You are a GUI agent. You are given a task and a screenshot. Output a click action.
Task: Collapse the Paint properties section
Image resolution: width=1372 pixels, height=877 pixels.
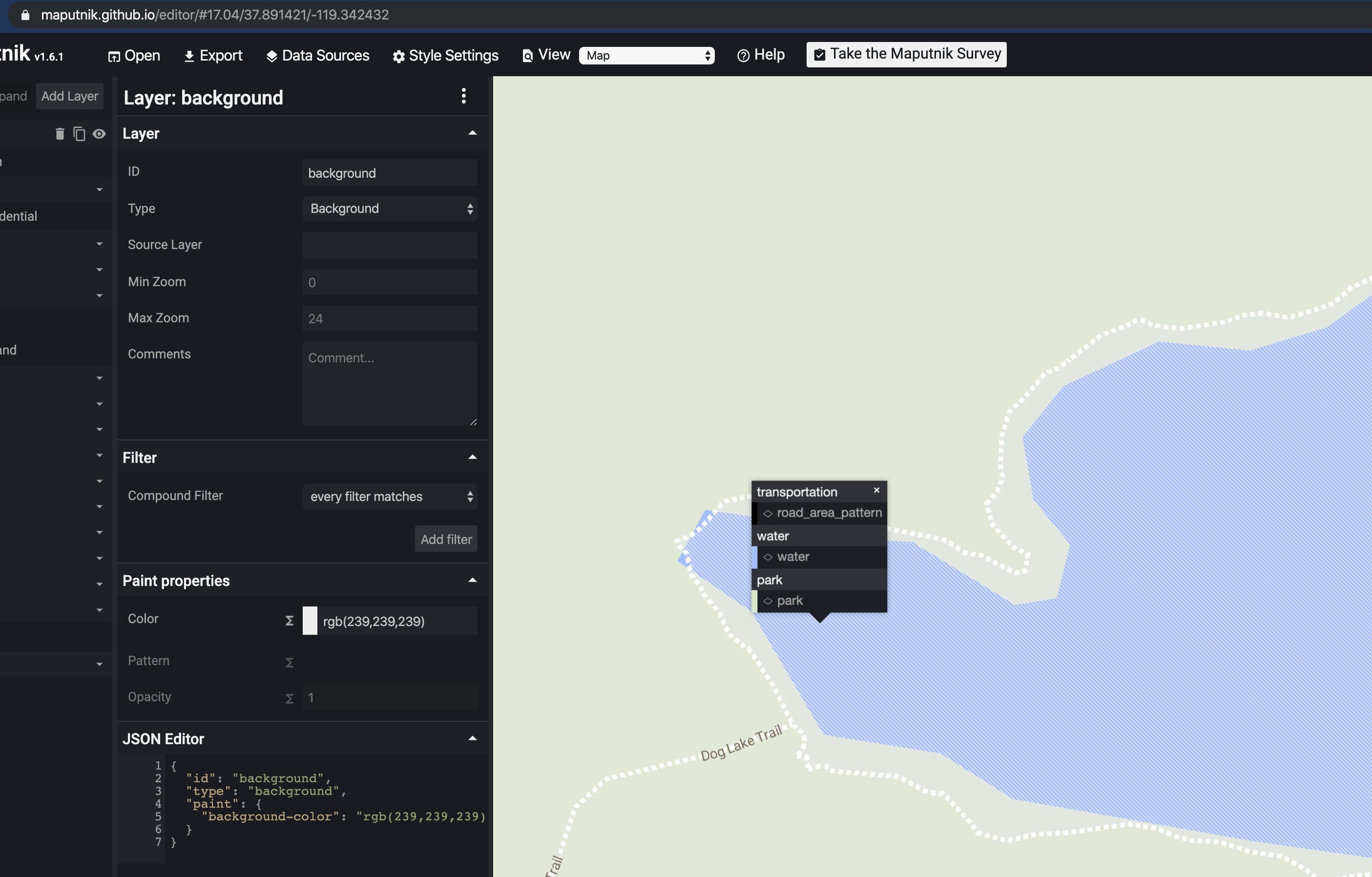pos(472,580)
